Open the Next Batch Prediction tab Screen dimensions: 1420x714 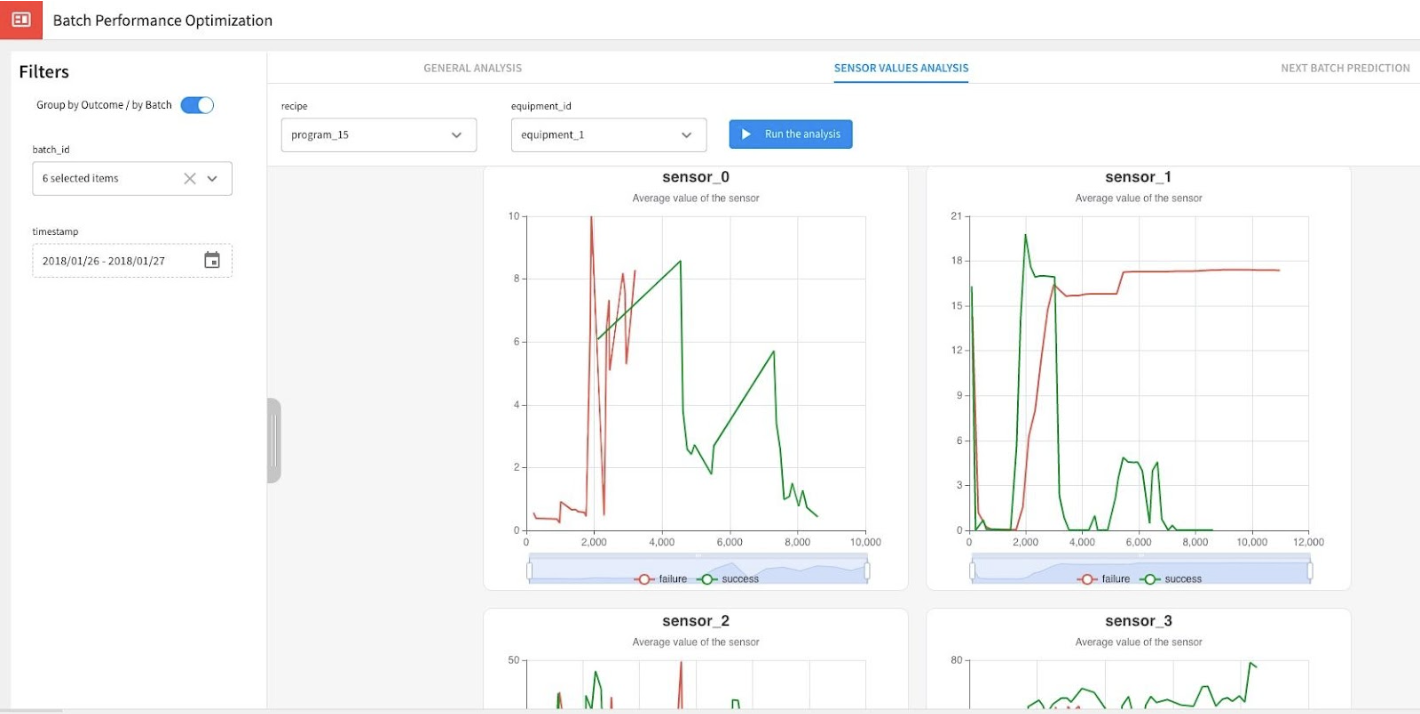1345,67
